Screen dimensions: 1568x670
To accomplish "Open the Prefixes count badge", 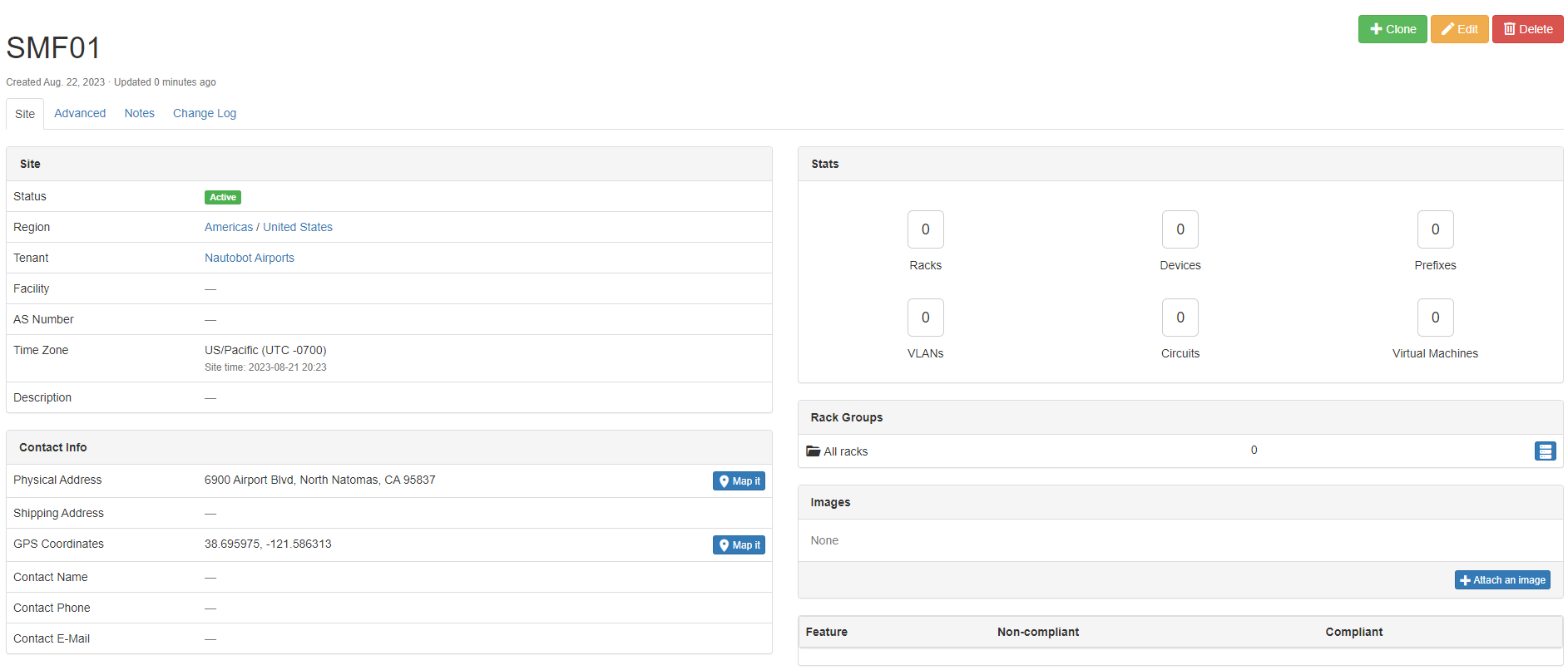I will [x=1435, y=229].
